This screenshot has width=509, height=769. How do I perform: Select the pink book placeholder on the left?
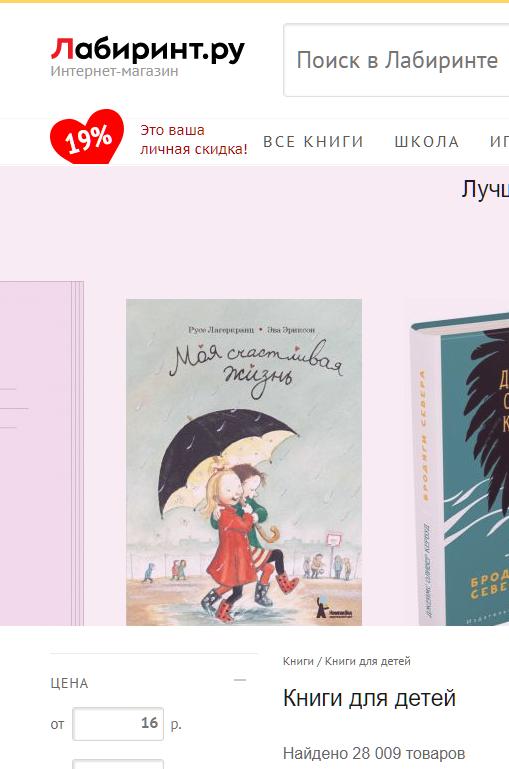42,453
